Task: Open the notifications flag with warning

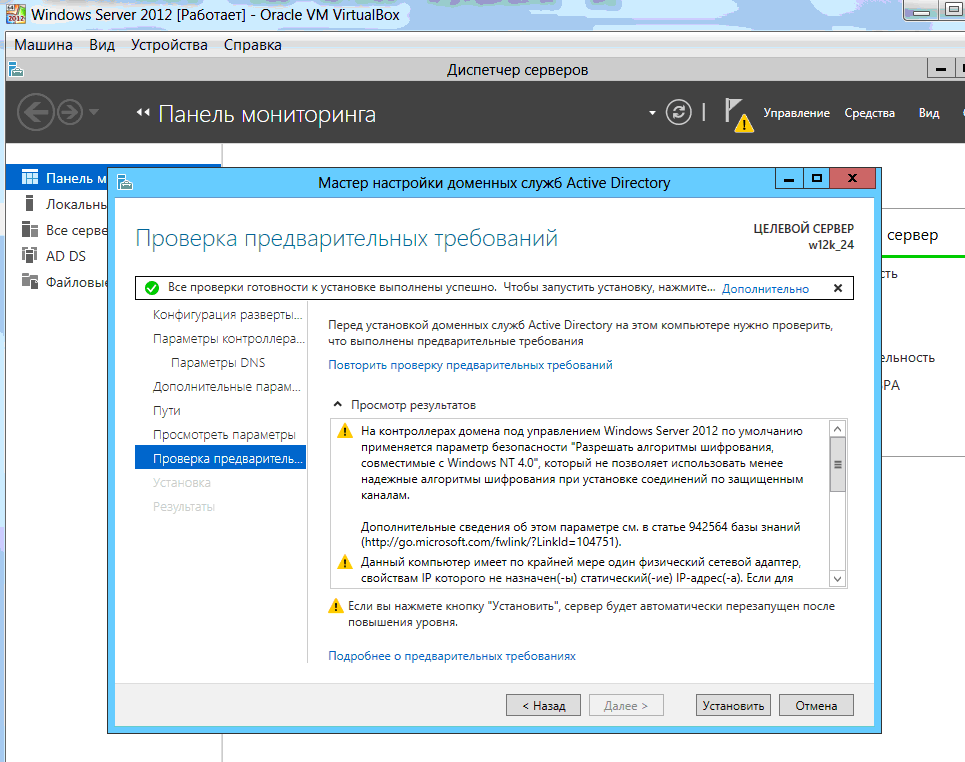Action: coord(738,114)
